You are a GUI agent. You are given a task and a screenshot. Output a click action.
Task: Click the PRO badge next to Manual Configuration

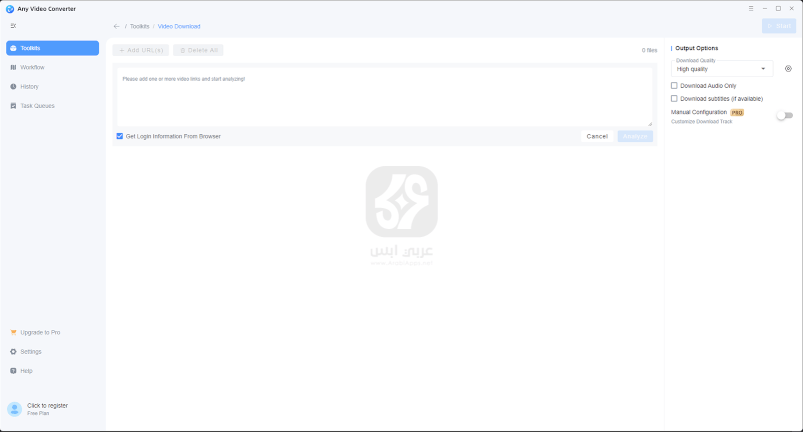click(x=737, y=113)
